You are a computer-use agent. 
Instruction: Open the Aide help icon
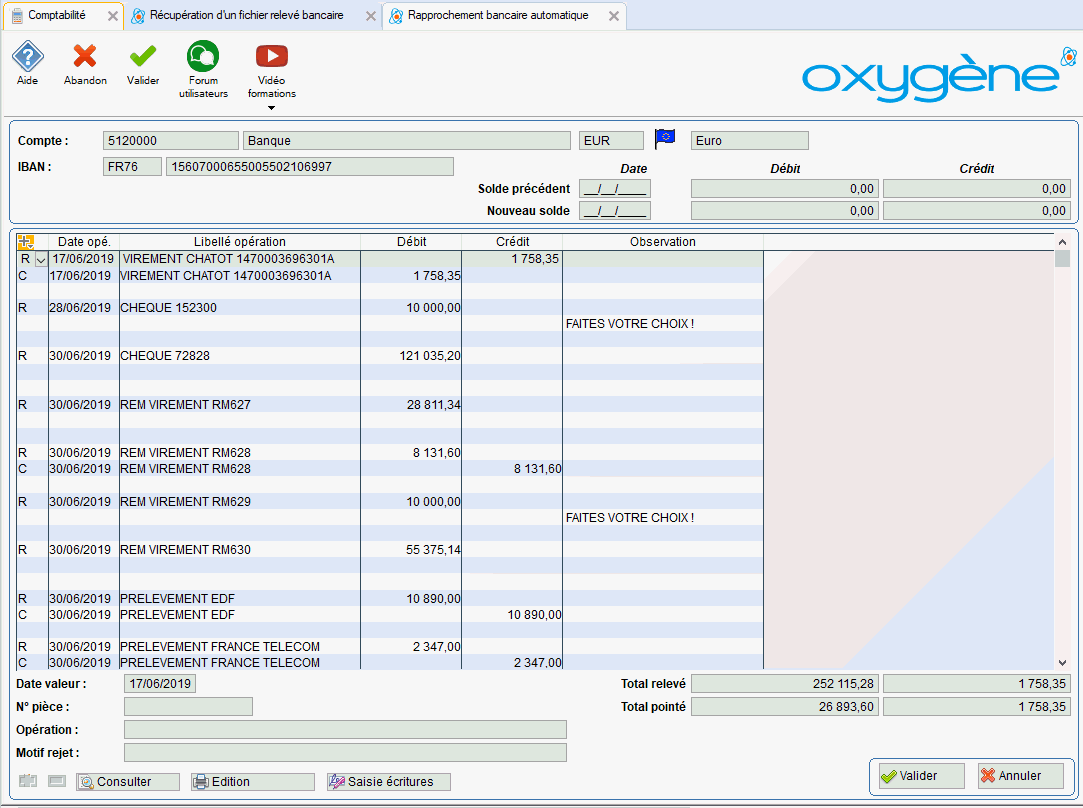[27, 57]
